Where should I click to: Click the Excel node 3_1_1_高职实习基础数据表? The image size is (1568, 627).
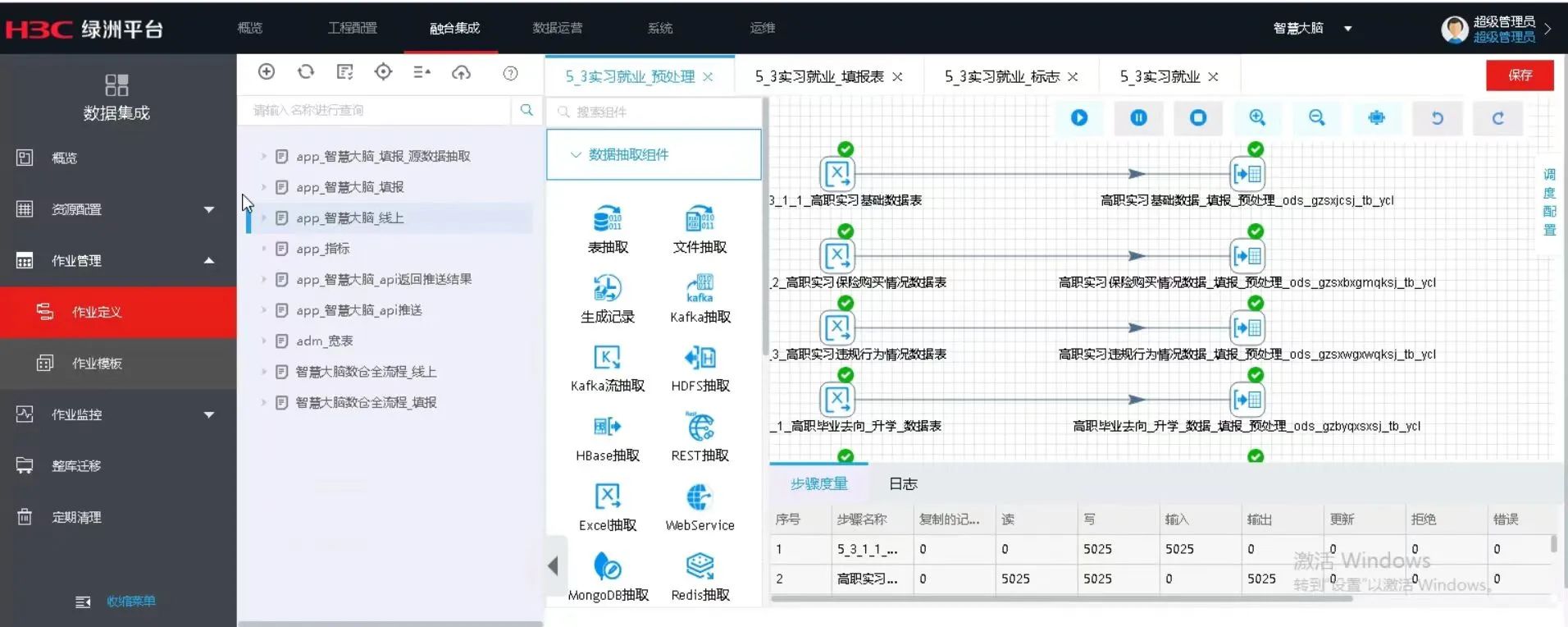(x=837, y=173)
